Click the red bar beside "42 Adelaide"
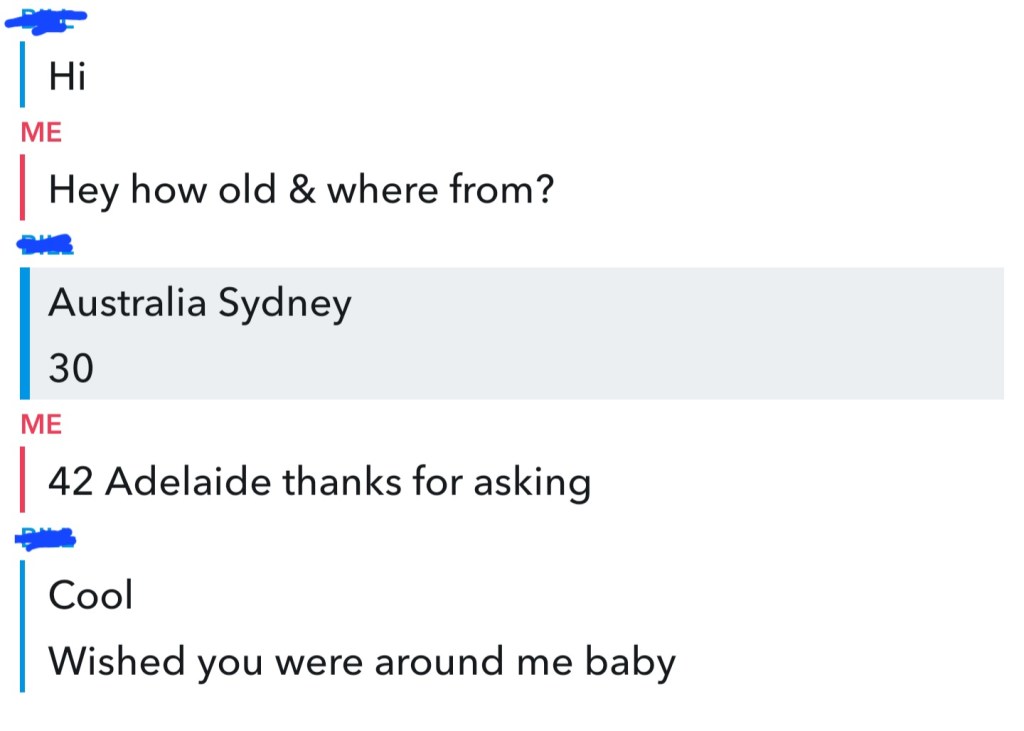 click(x=23, y=481)
